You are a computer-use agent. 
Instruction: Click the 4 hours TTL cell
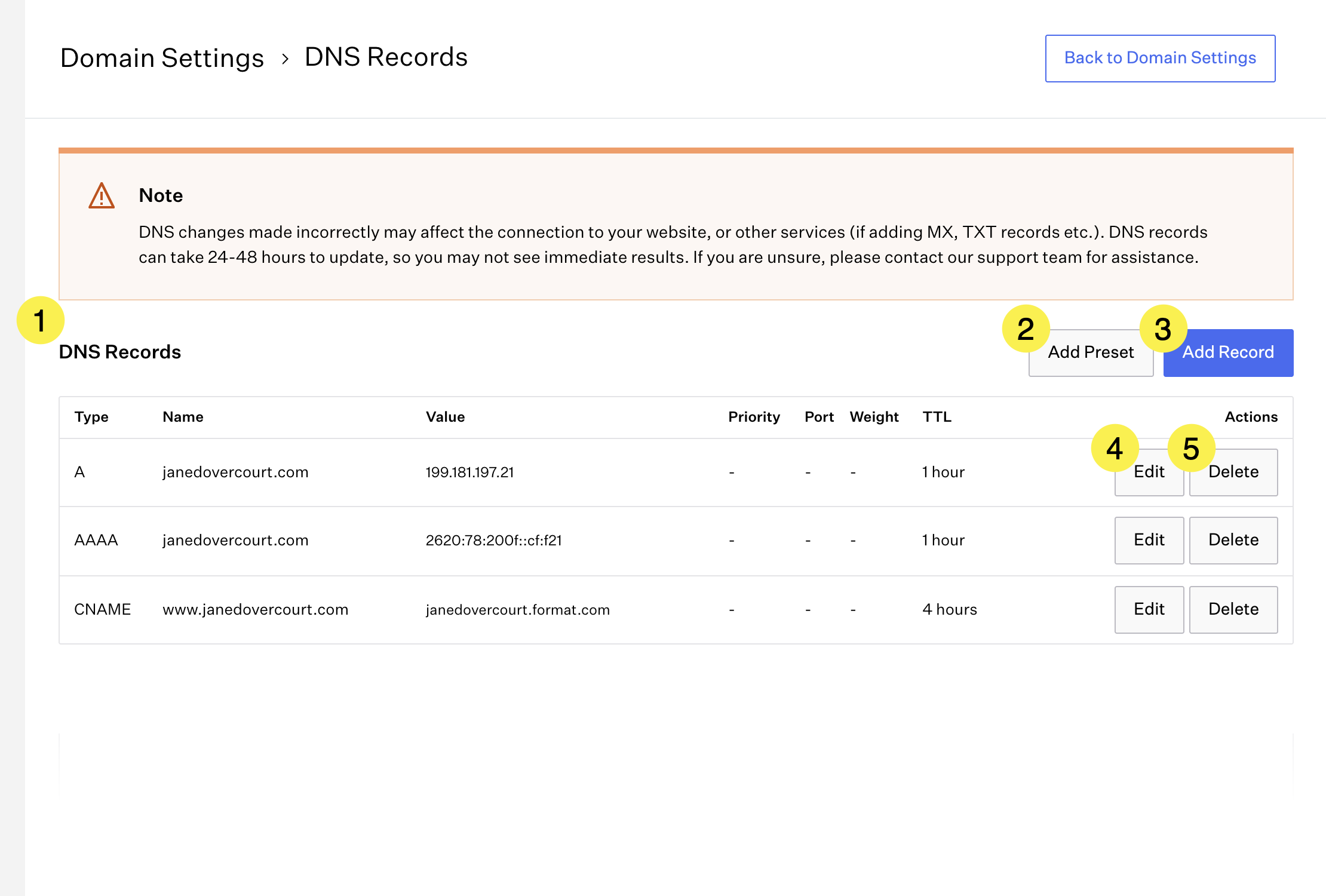(x=950, y=609)
